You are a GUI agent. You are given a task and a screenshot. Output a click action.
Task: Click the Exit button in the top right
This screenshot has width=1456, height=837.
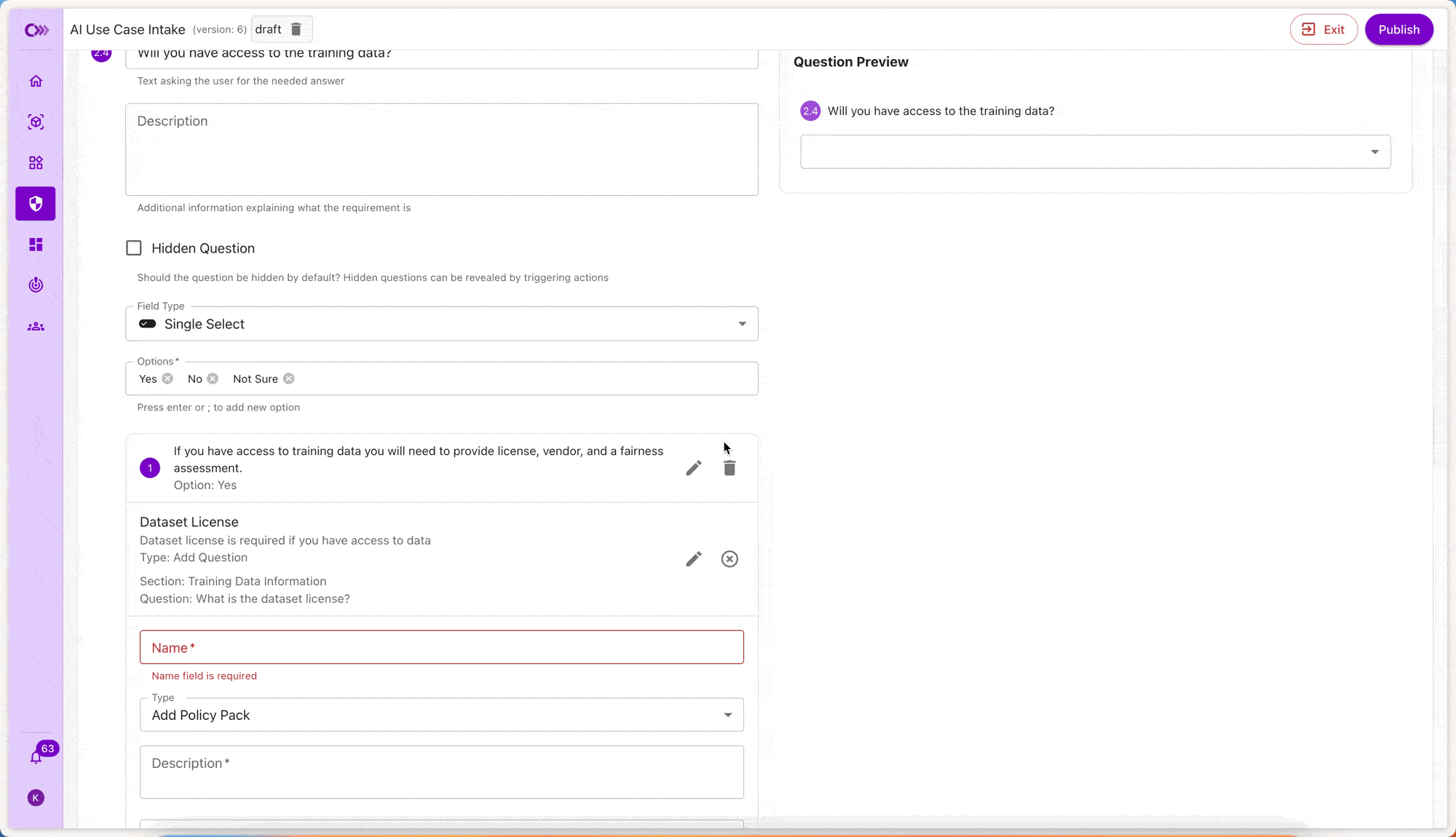tap(1325, 29)
